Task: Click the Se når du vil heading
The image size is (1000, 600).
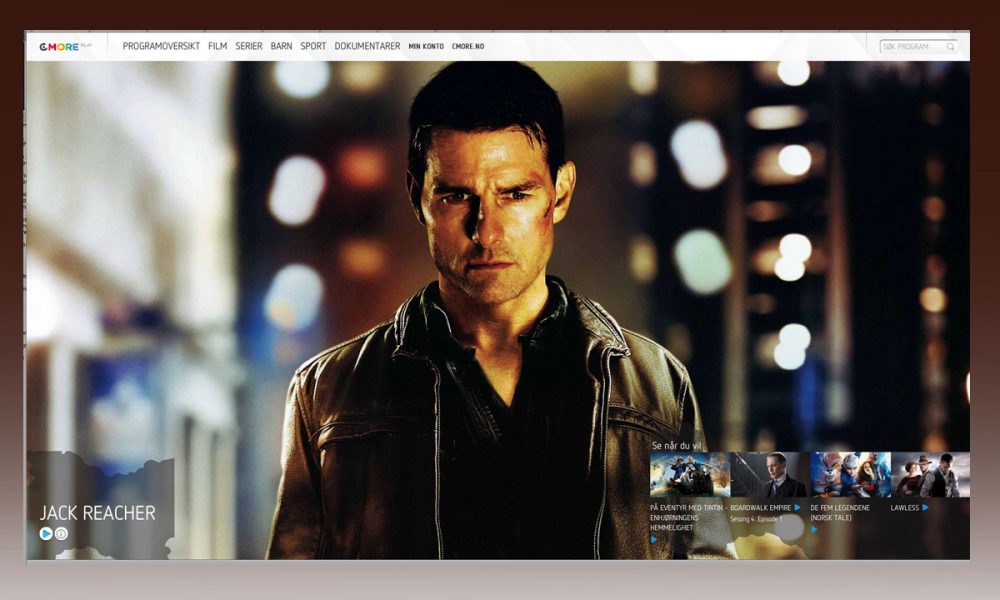Action: pyautogui.click(x=677, y=446)
